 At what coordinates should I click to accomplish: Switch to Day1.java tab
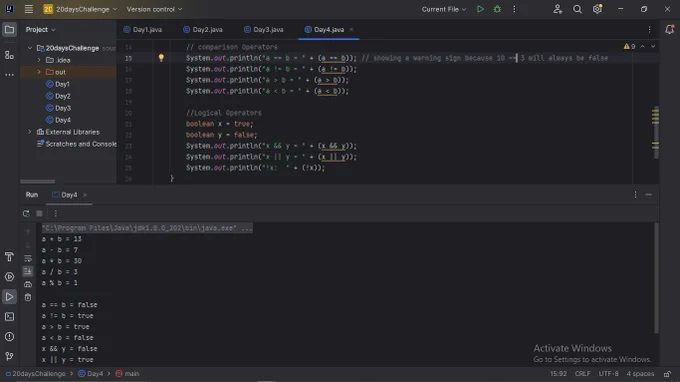143,29
